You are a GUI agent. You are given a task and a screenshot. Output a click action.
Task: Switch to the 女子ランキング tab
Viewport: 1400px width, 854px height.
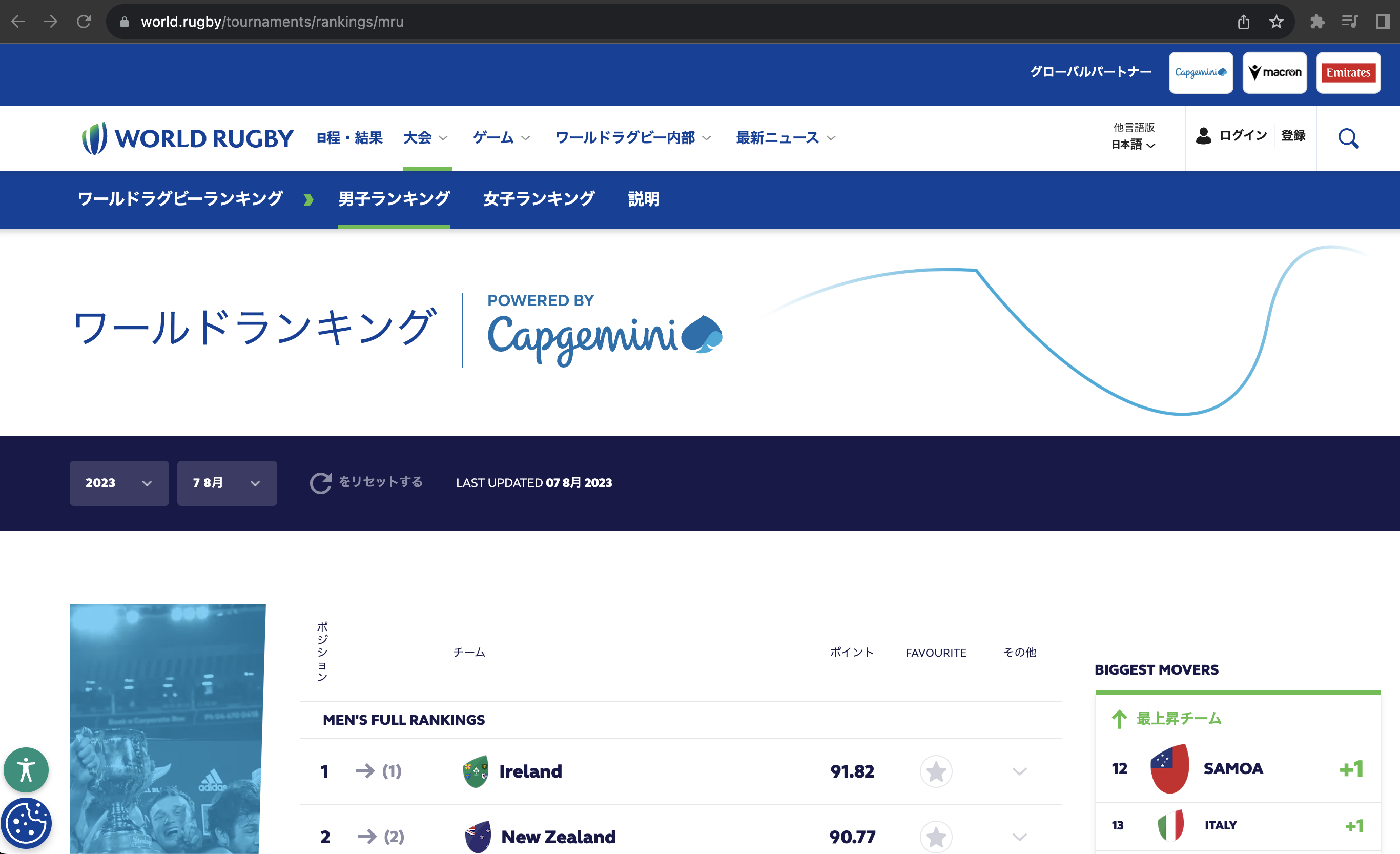[538, 199]
